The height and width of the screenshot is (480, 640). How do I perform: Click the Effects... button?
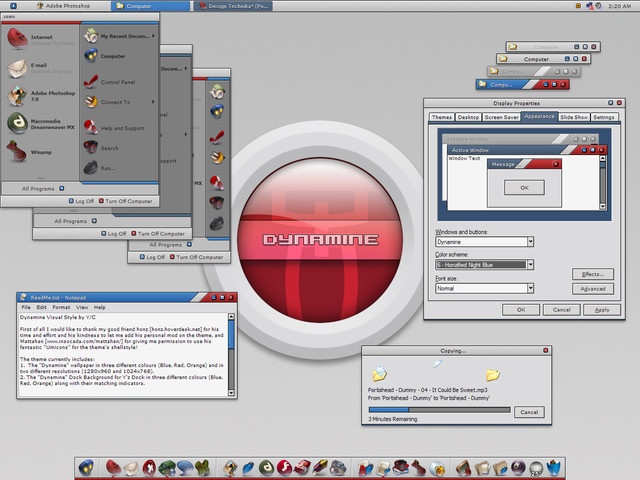coord(593,274)
